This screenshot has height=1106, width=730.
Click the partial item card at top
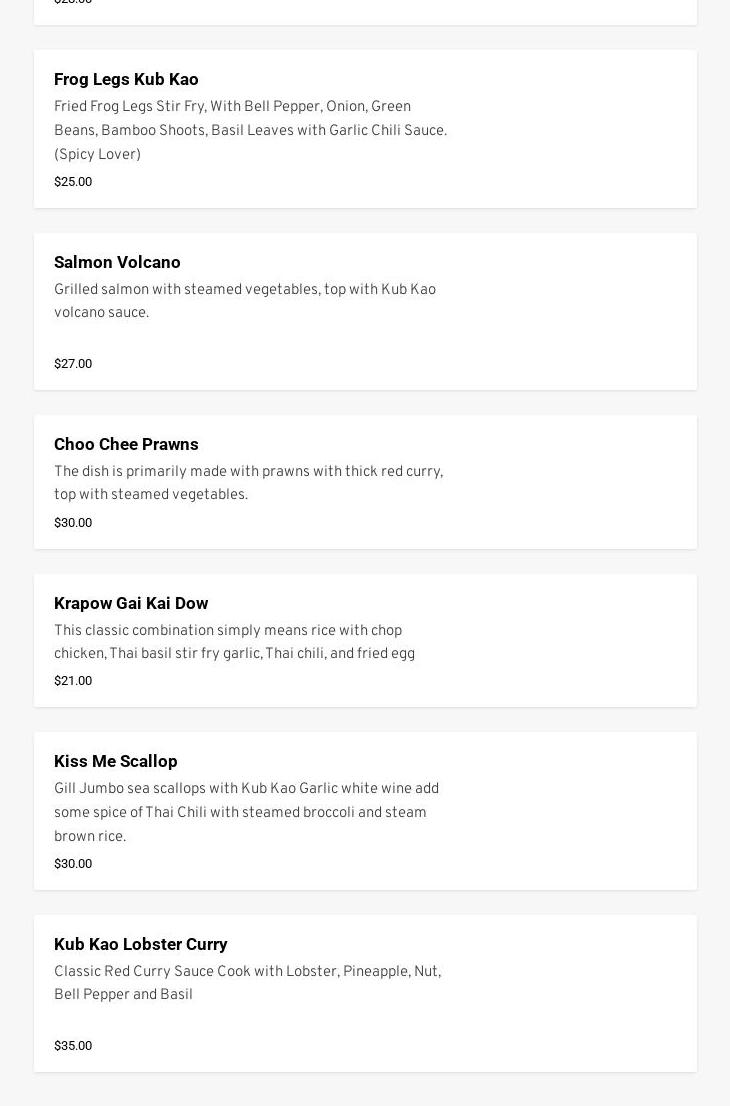point(365,10)
